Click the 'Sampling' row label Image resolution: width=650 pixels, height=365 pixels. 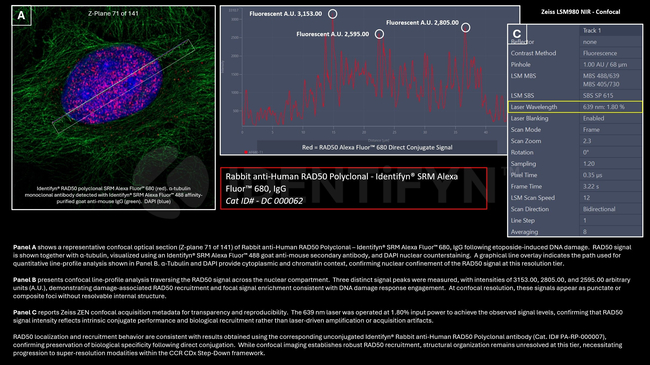coord(523,164)
